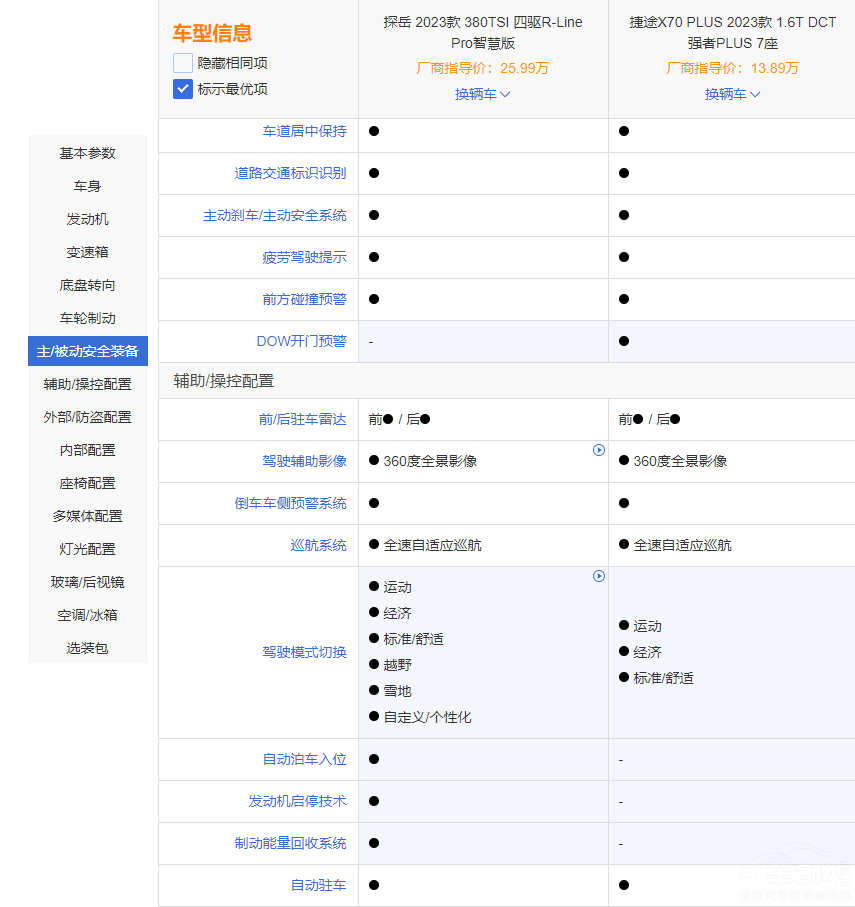Viewport: 855px width, 907px height.
Task: Go to 辅助/操控配置 in sidebar
Action: [x=88, y=384]
